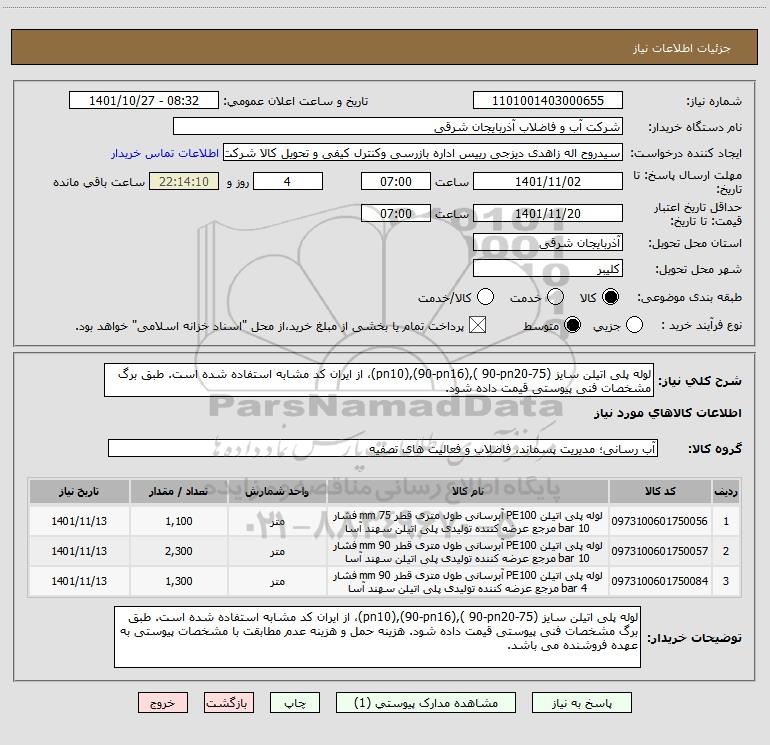
Task: Click the delivery city field کلیبر
Action: (548, 269)
